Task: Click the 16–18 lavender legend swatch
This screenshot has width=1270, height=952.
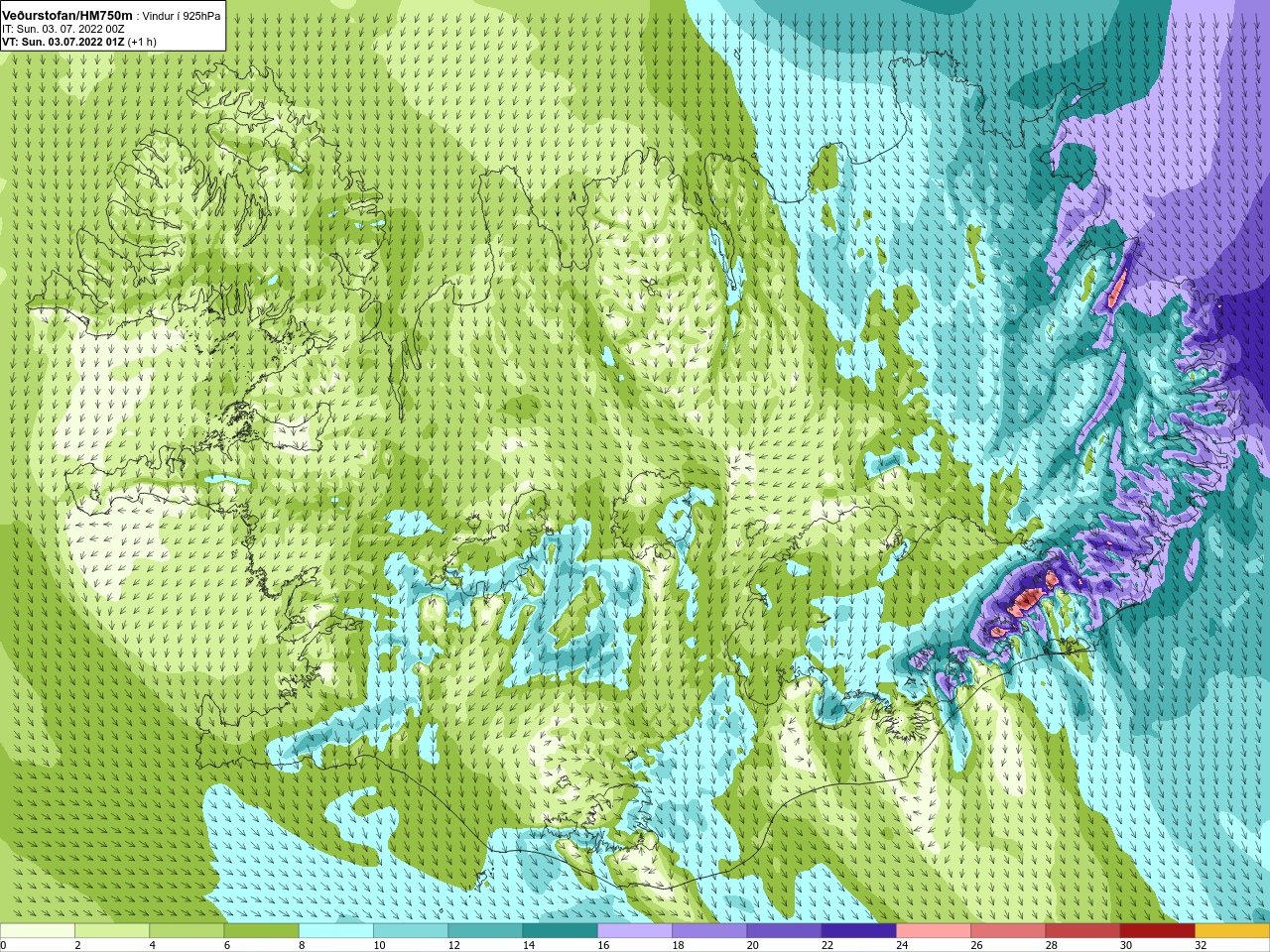Action: click(x=635, y=930)
